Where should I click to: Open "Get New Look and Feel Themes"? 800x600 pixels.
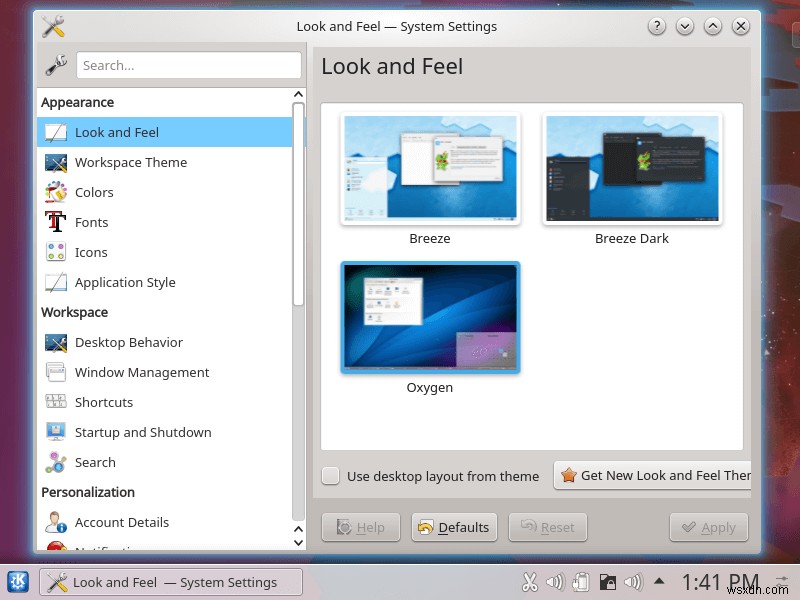[655, 476]
